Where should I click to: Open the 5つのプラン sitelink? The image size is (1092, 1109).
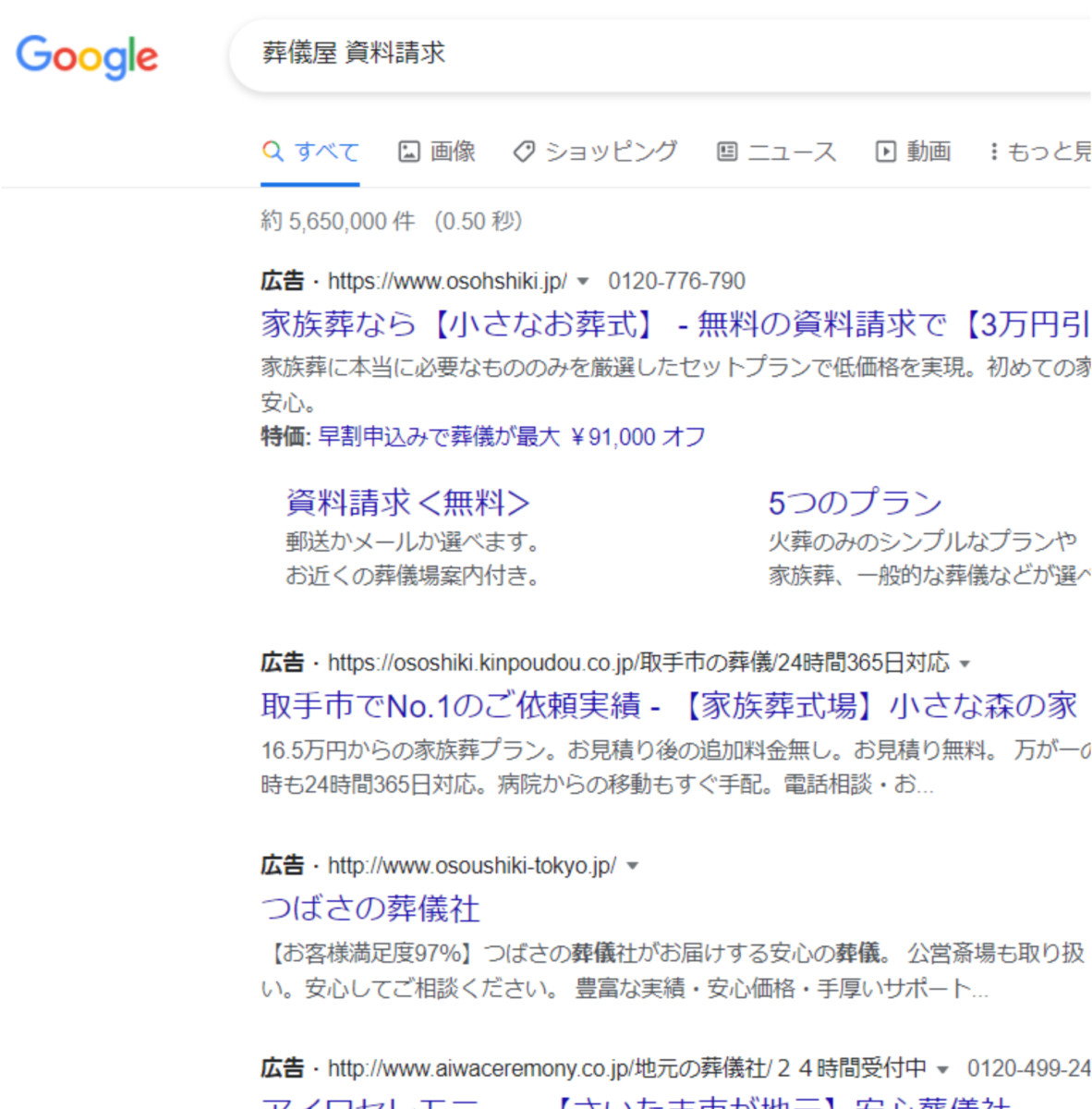click(855, 503)
